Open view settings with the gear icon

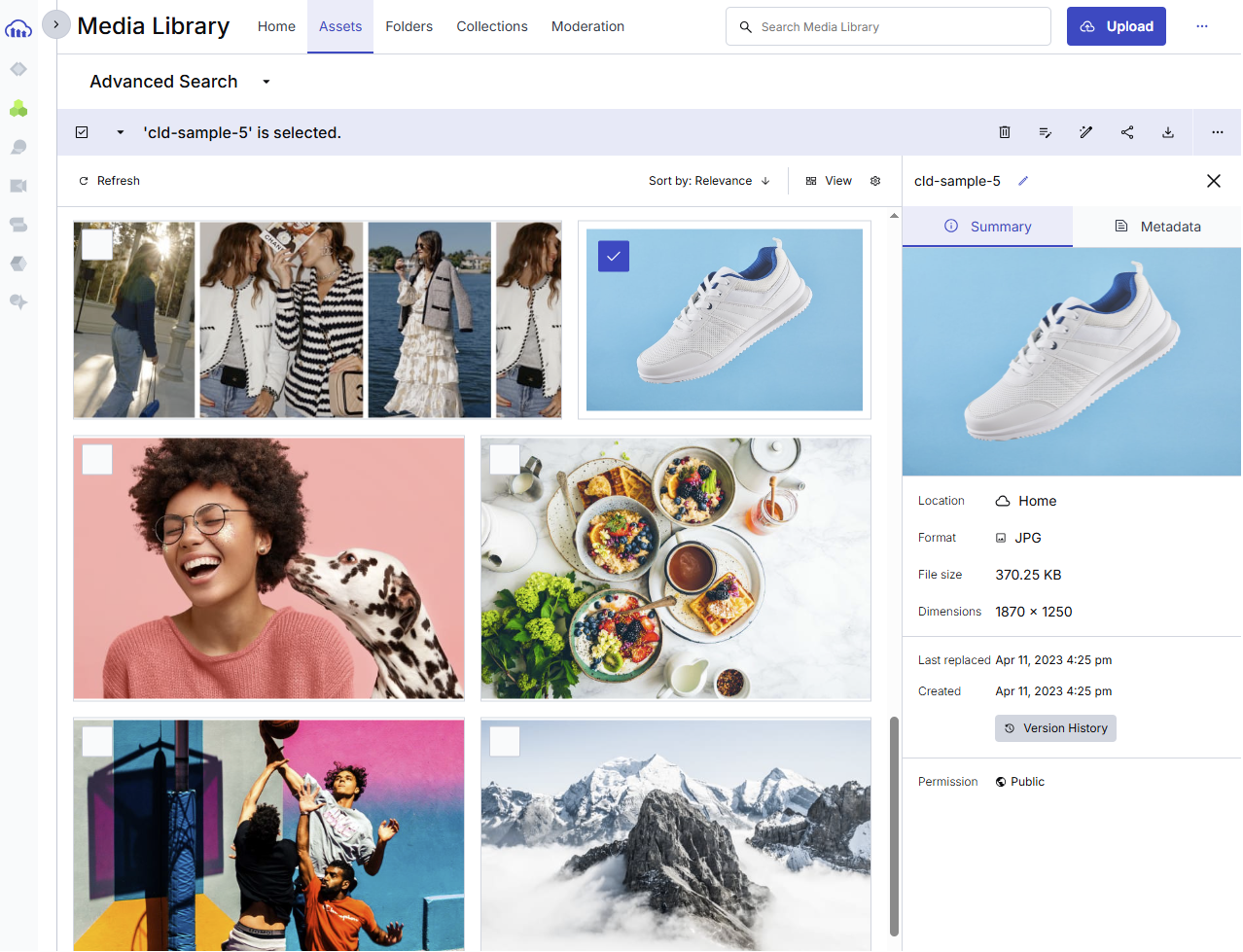pyautogui.click(x=875, y=181)
